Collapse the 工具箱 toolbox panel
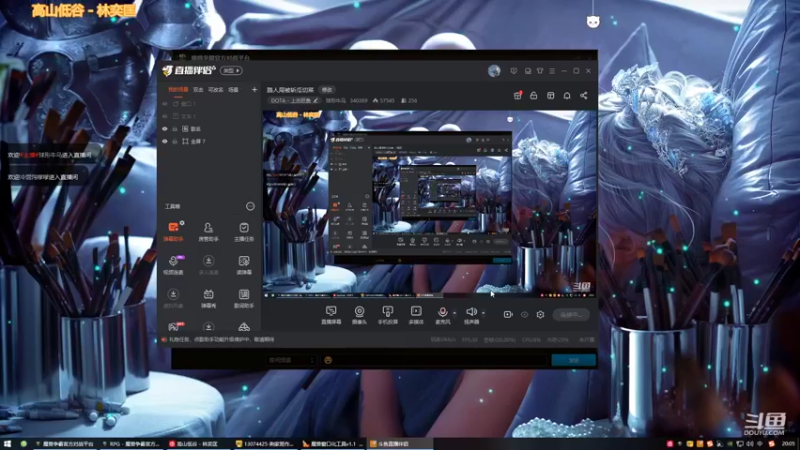800x450 pixels. click(x=250, y=206)
